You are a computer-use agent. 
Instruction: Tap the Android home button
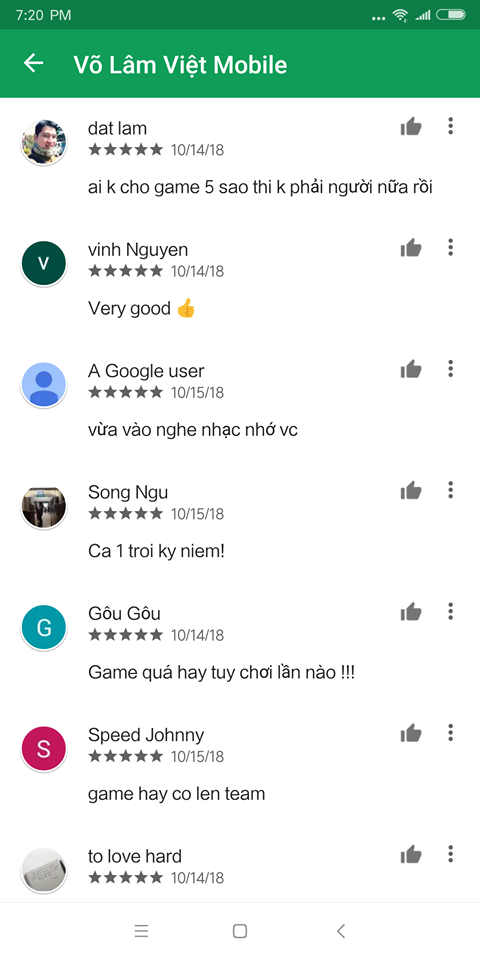[240, 931]
